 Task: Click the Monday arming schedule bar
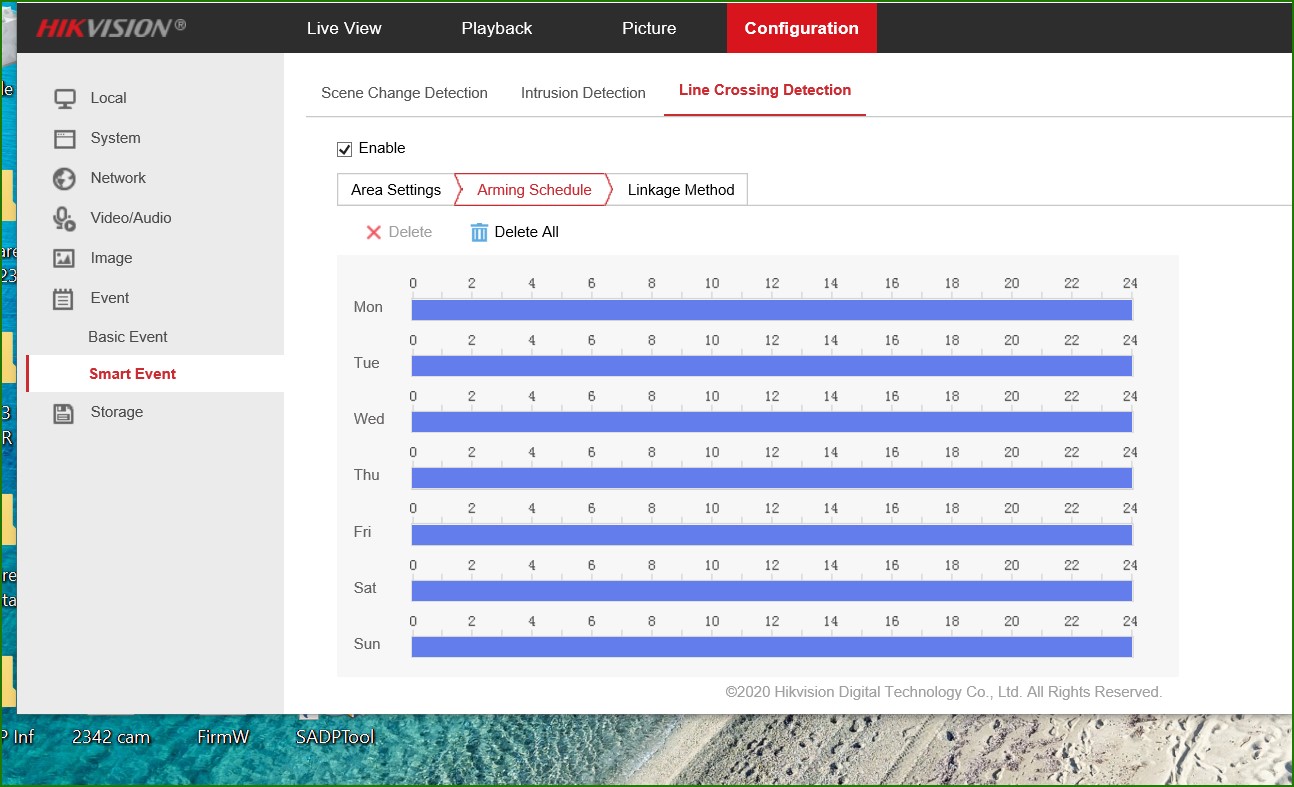click(x=771, y=310)
